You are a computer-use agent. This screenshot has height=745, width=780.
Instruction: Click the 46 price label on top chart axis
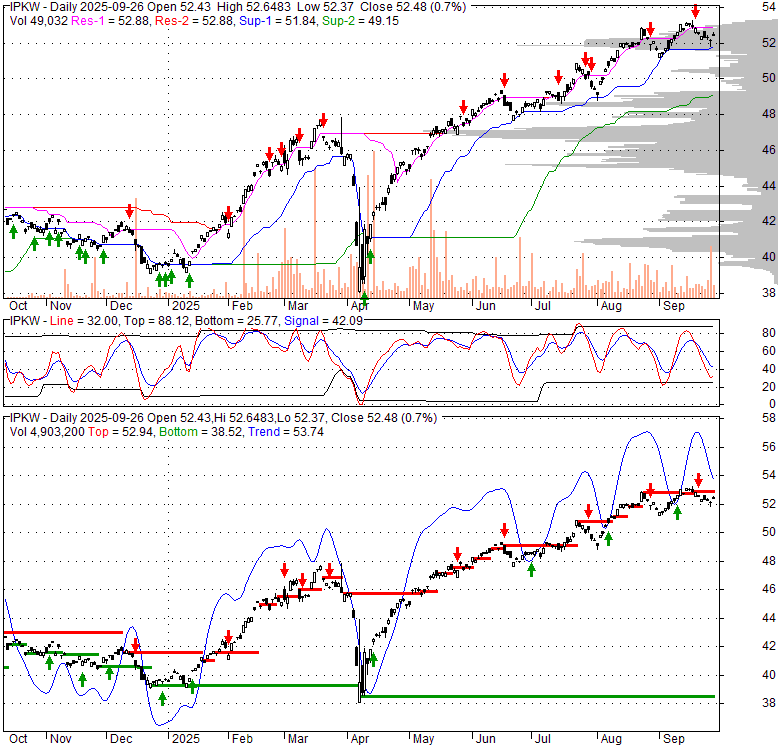click(x=769, y=150)
